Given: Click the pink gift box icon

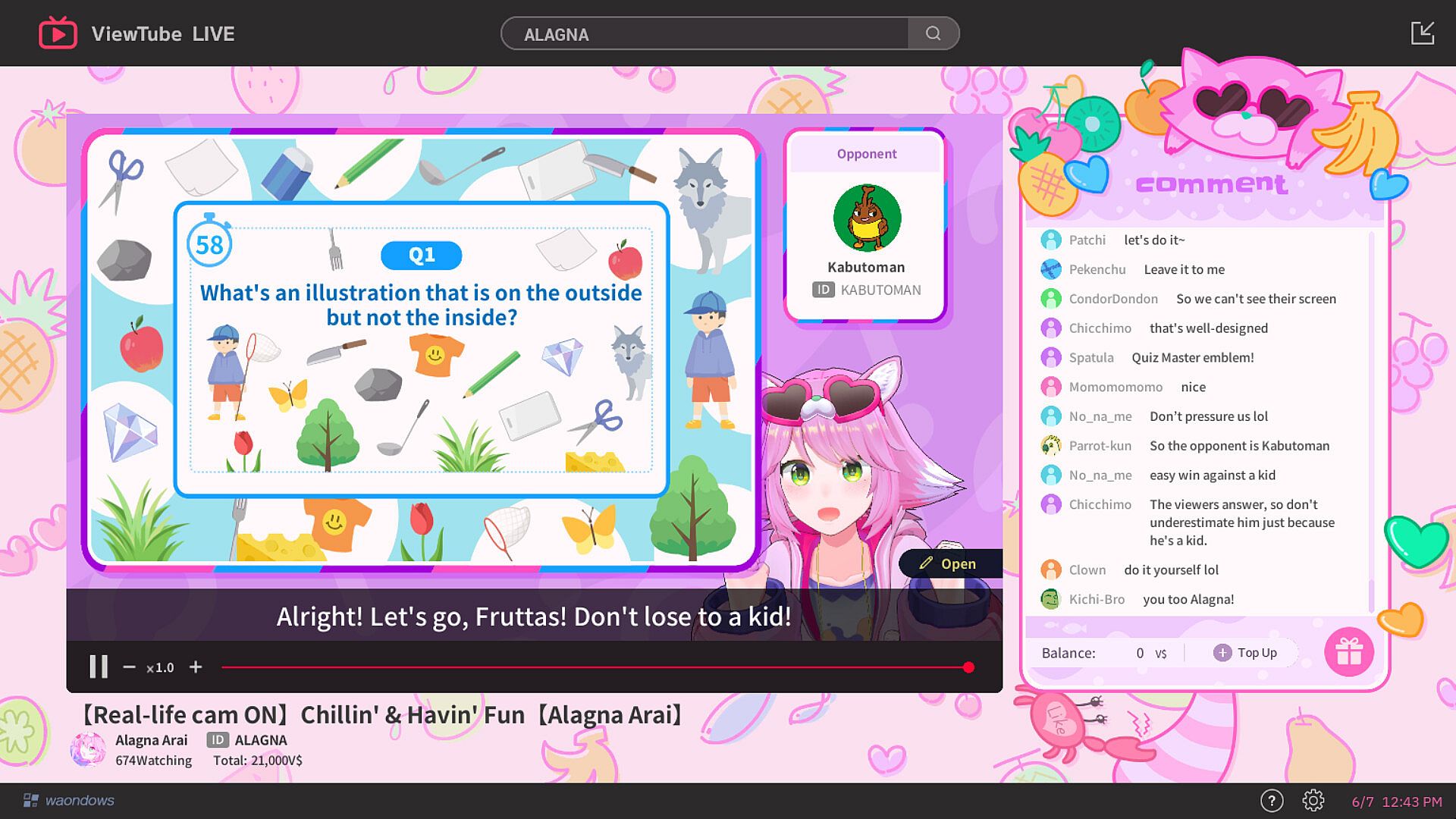Looking at the screenshot, I should pos(1348,651).
